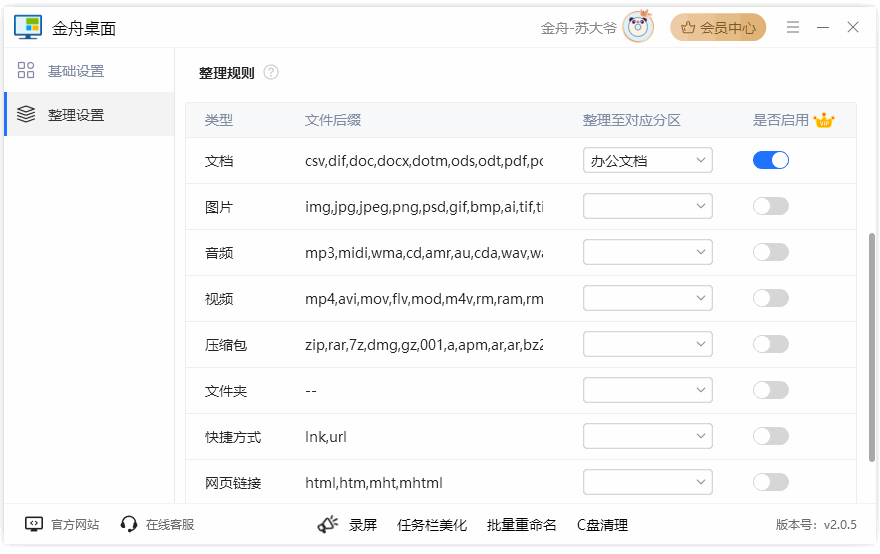This screenshot has height=554, width=880.
Task: Click the 在线客服 headset icon
Action: pyautogui.click(x=128, y=524)
